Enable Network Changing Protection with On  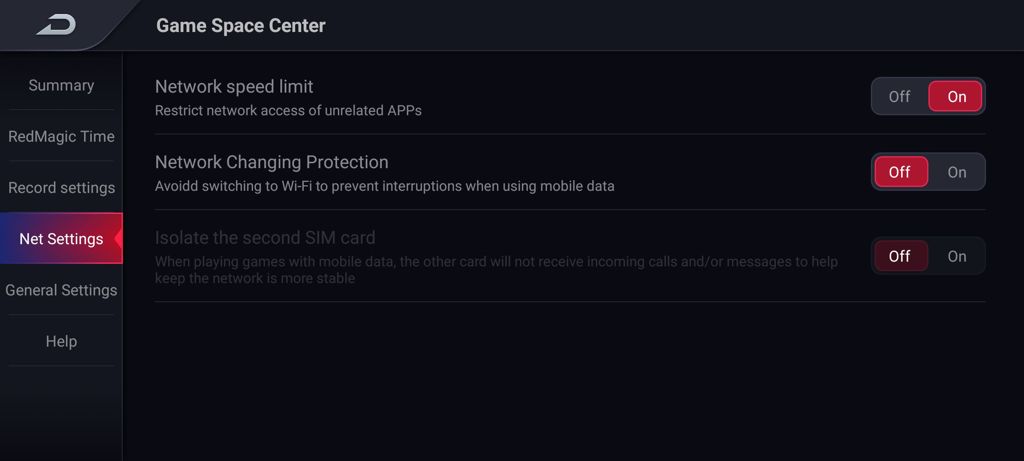click(956, 172)
